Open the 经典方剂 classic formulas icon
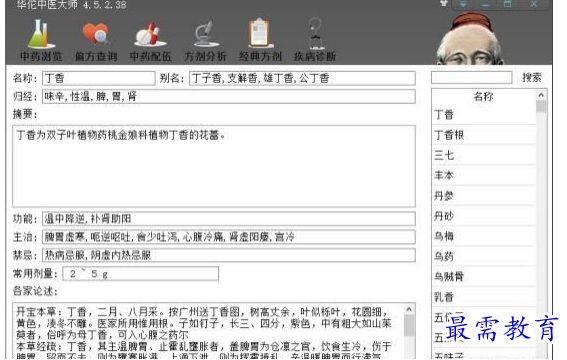 [260, 40]
